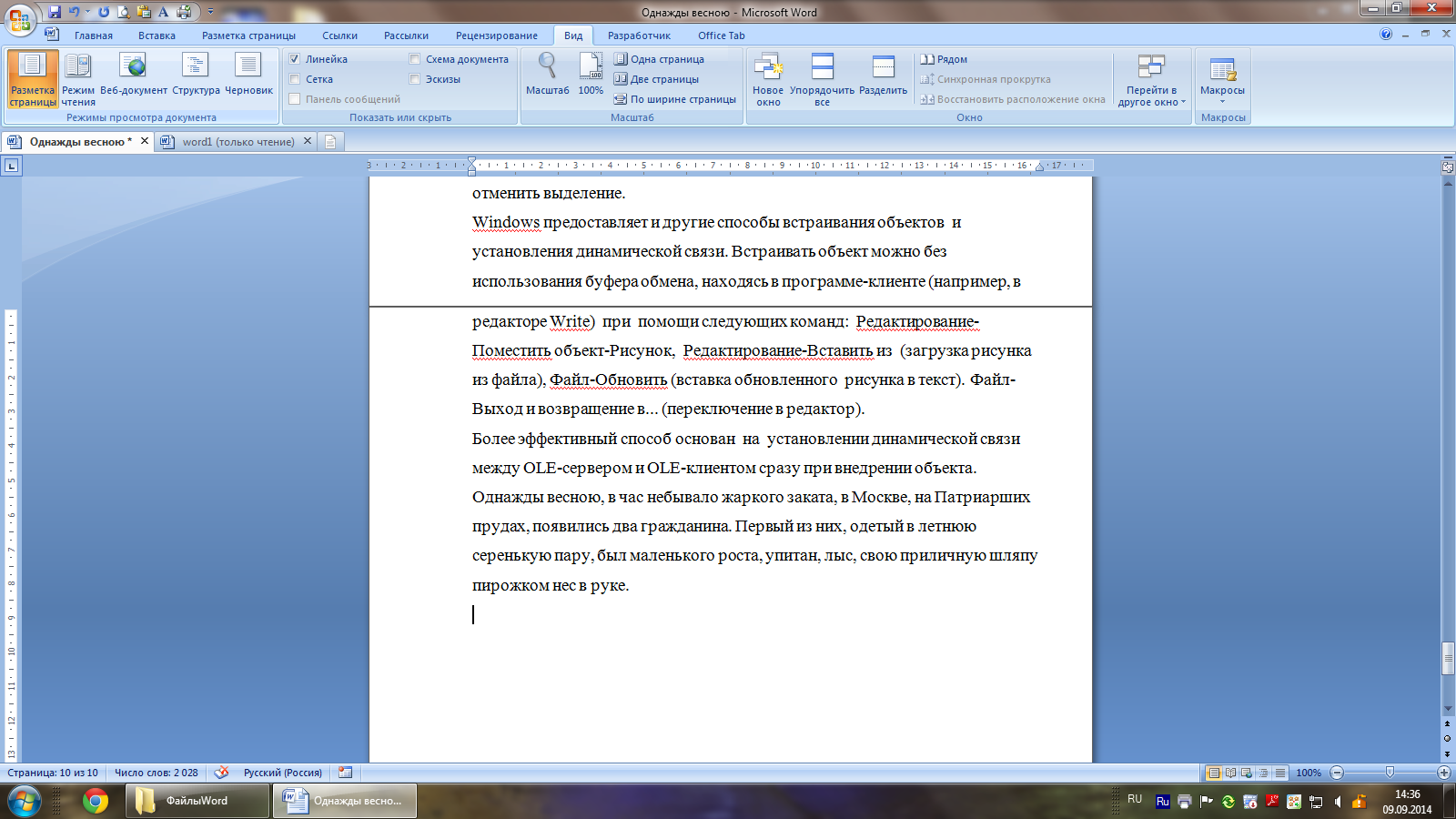Open ФайлыWord folder in taskbar
The image size is (1456, 819).
pos(197,801)
